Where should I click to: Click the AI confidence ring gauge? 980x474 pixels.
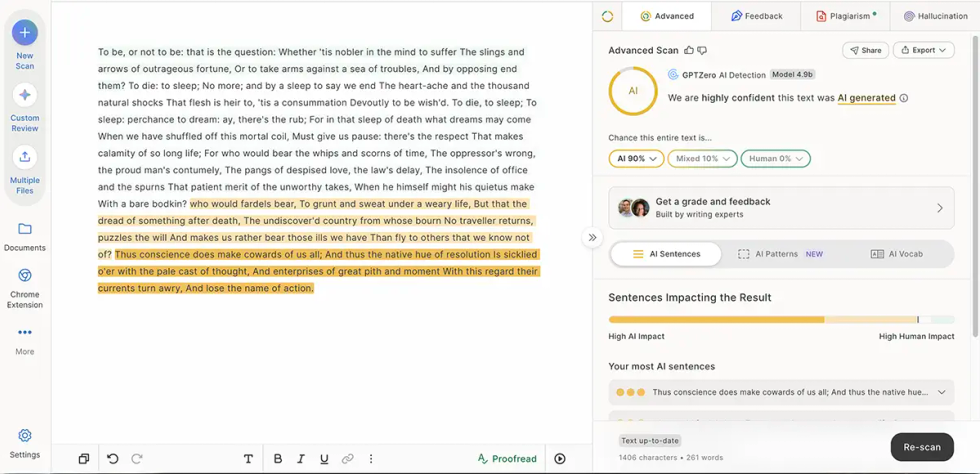point(633,91)
